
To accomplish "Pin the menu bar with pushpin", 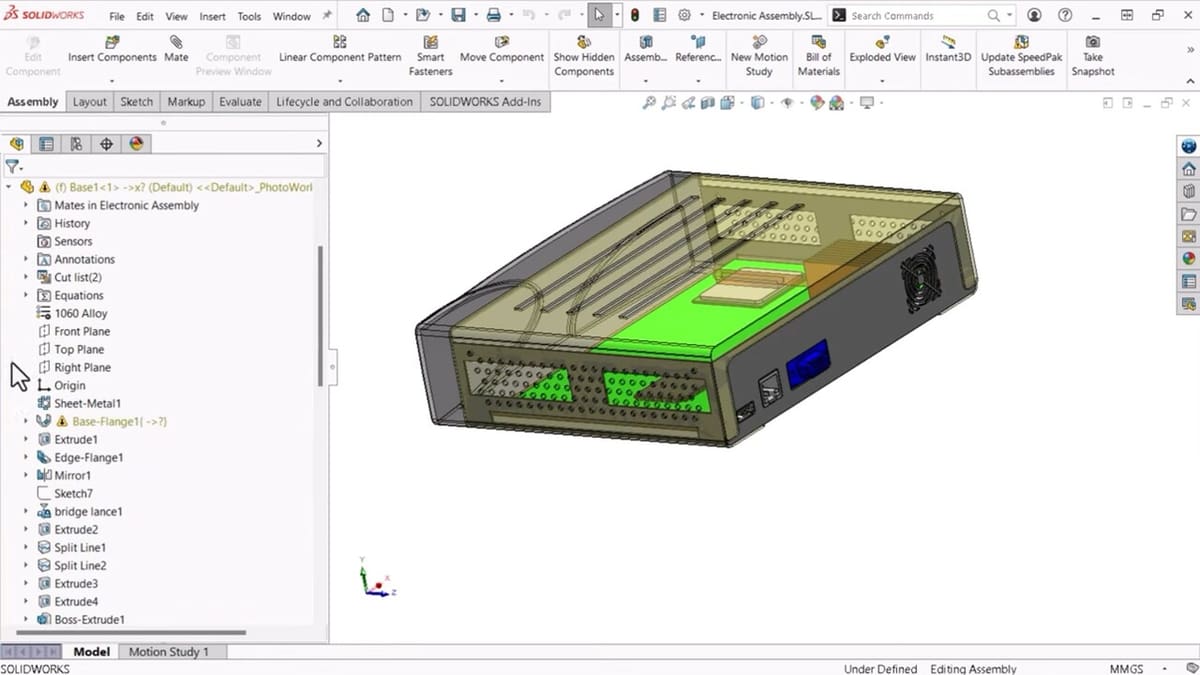I will (327, 16).
